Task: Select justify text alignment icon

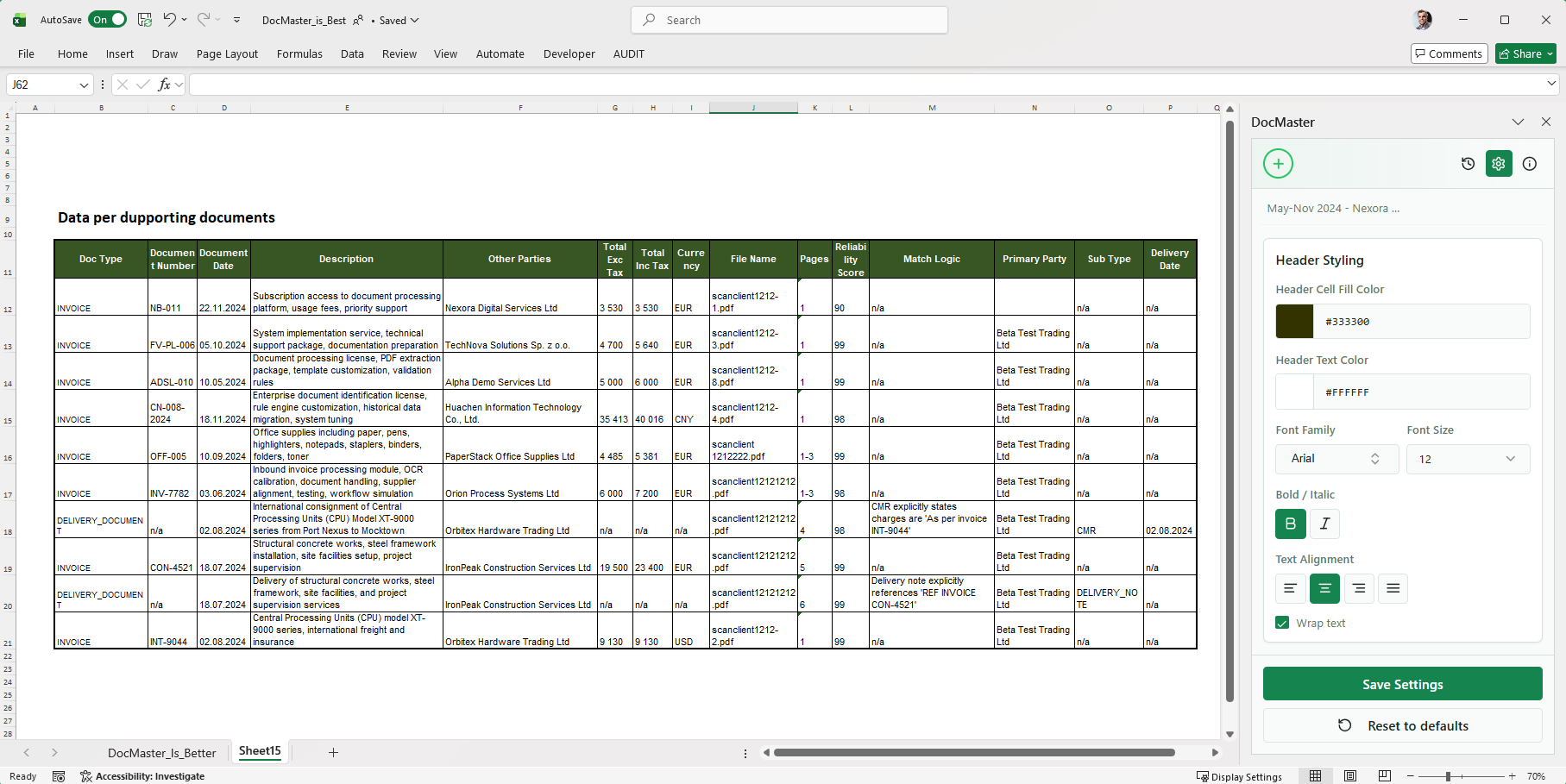Action: (x=1393, y=588)
